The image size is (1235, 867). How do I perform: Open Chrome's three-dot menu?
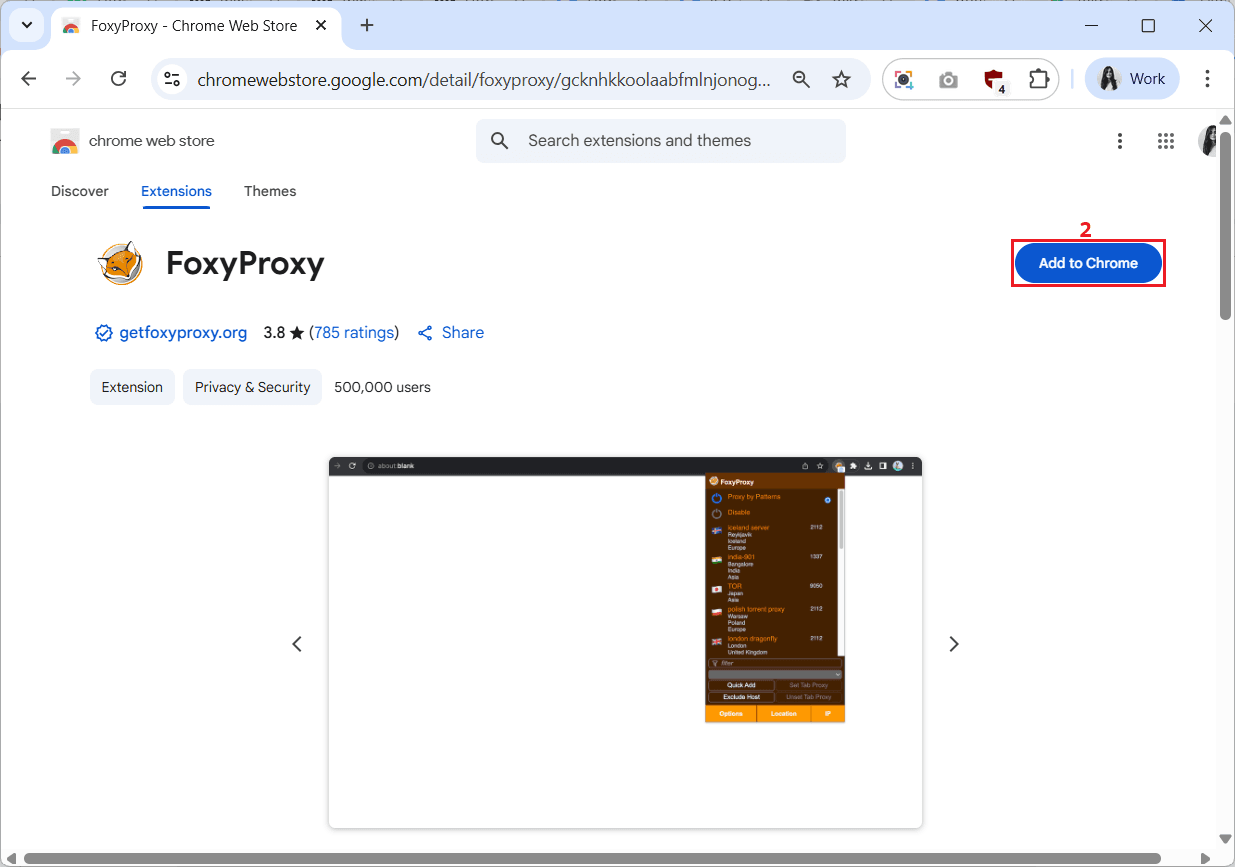1207,79
